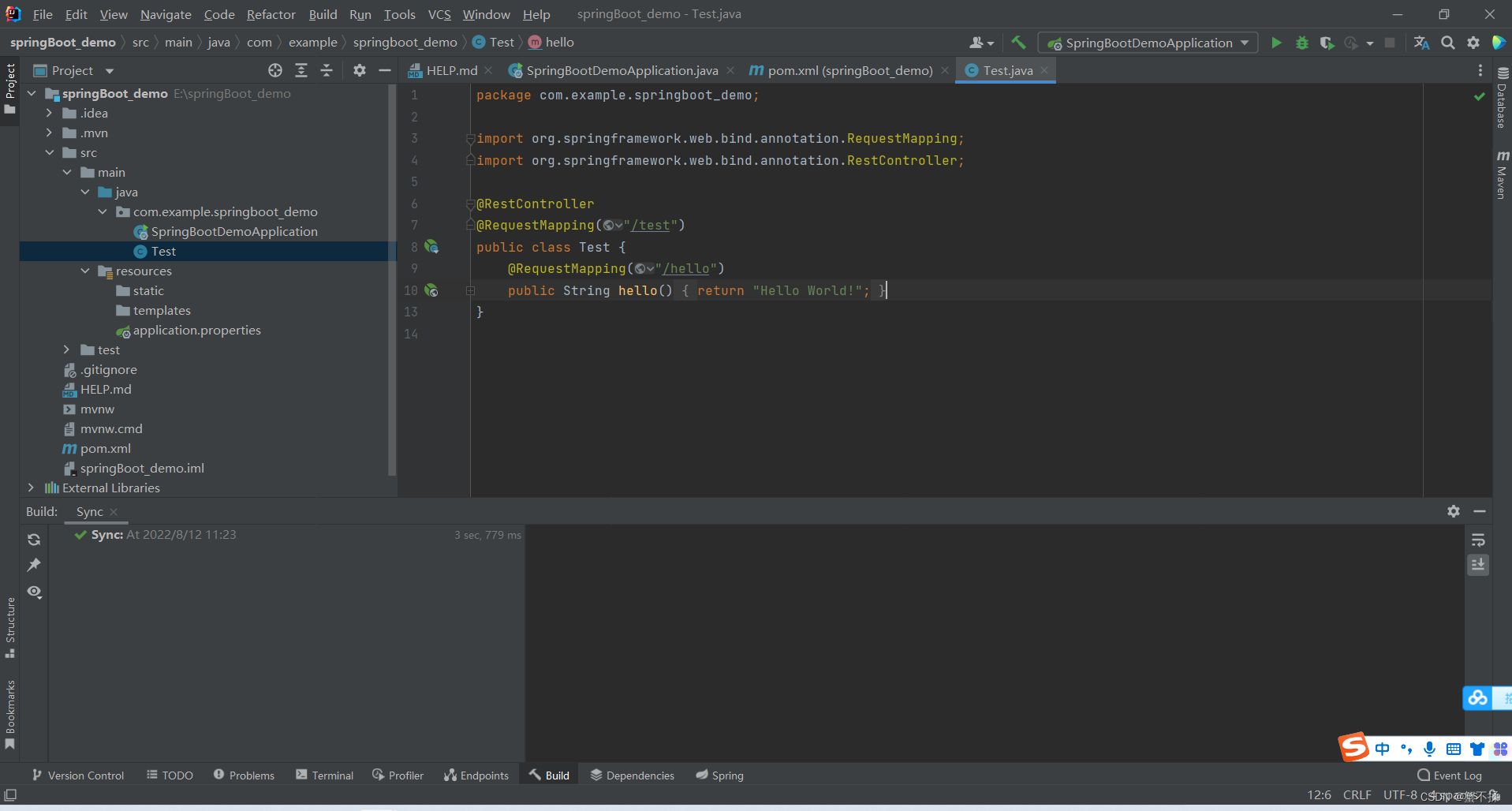Switch to the pom.xml editor tab
Screen dimensions: 1512x811
[842, 70]
